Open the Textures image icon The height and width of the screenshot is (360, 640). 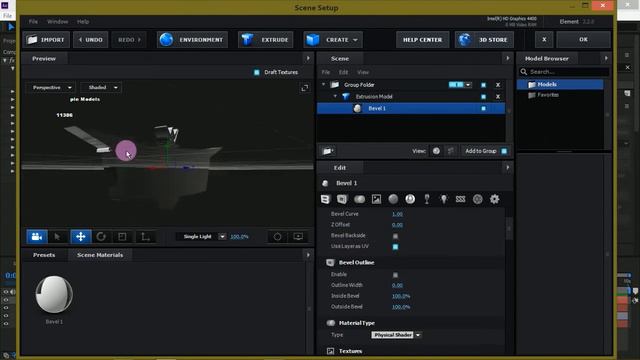[x=376, y=199]
